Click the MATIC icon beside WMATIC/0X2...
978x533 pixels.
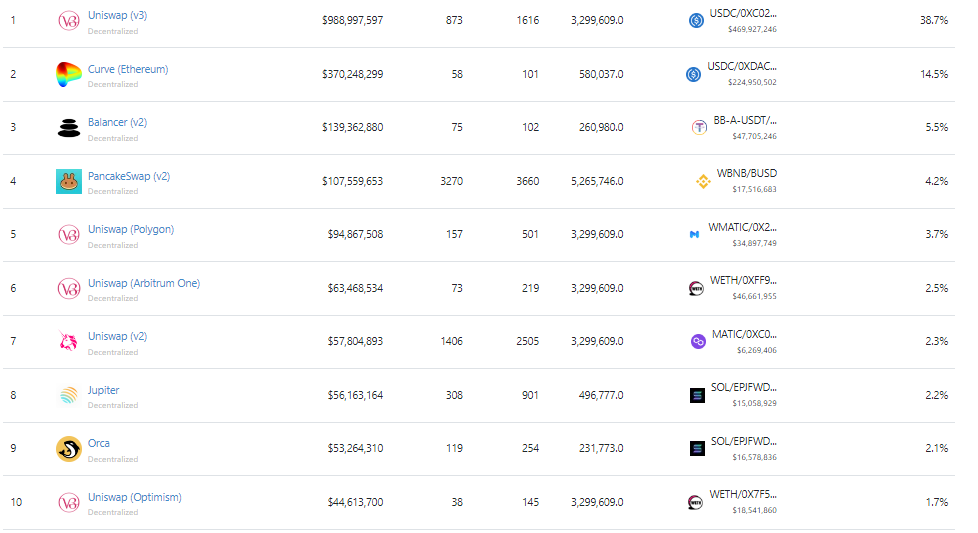coord(694,235)
